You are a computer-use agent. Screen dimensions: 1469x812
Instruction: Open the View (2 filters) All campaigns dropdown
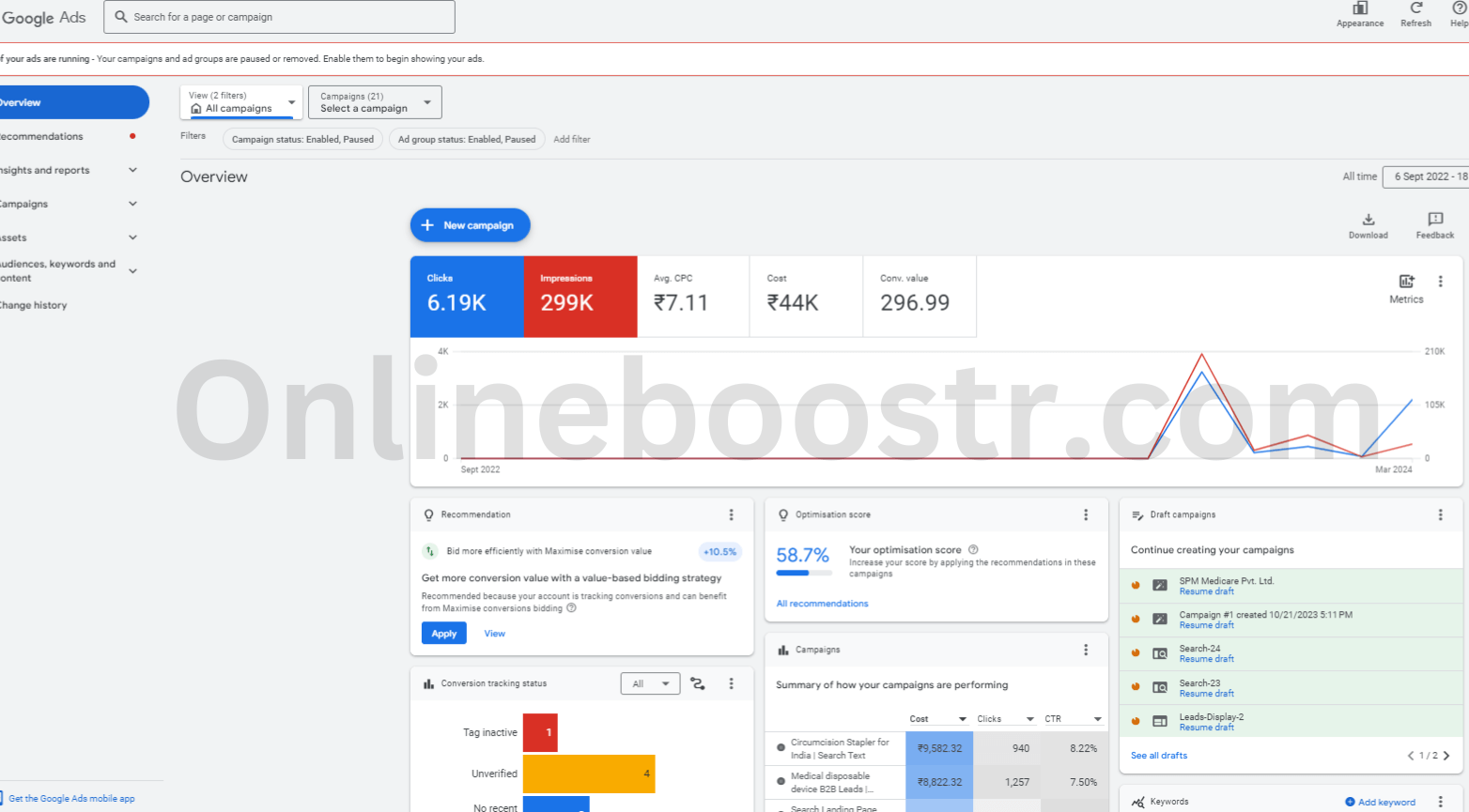241,101
